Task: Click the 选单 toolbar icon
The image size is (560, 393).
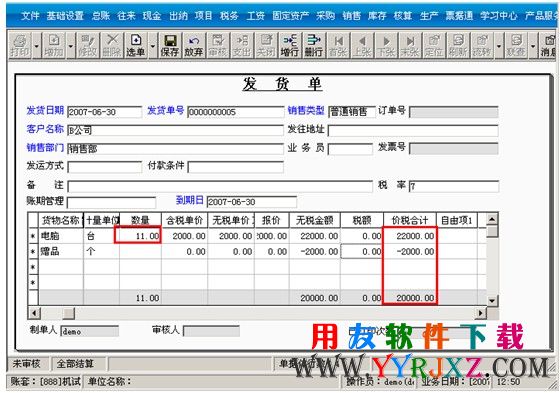Action: coord(136,45)
